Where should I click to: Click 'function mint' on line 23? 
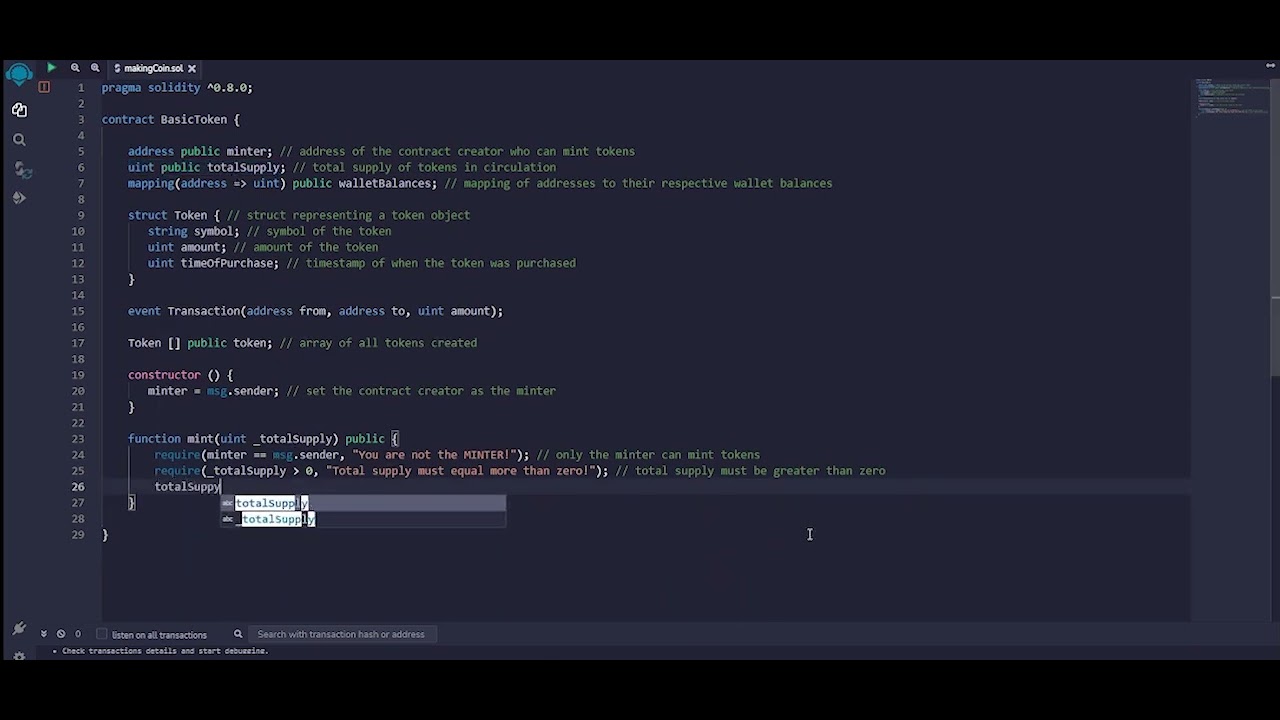pos(170,439)
